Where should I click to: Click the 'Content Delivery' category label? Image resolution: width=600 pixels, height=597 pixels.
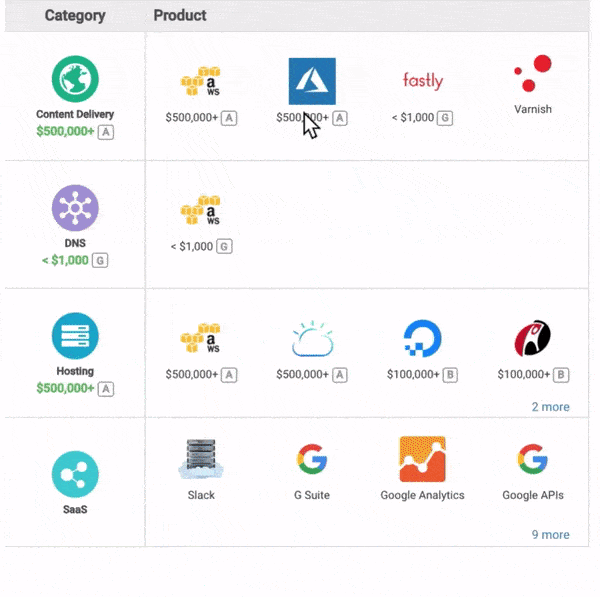click(75, 114)
